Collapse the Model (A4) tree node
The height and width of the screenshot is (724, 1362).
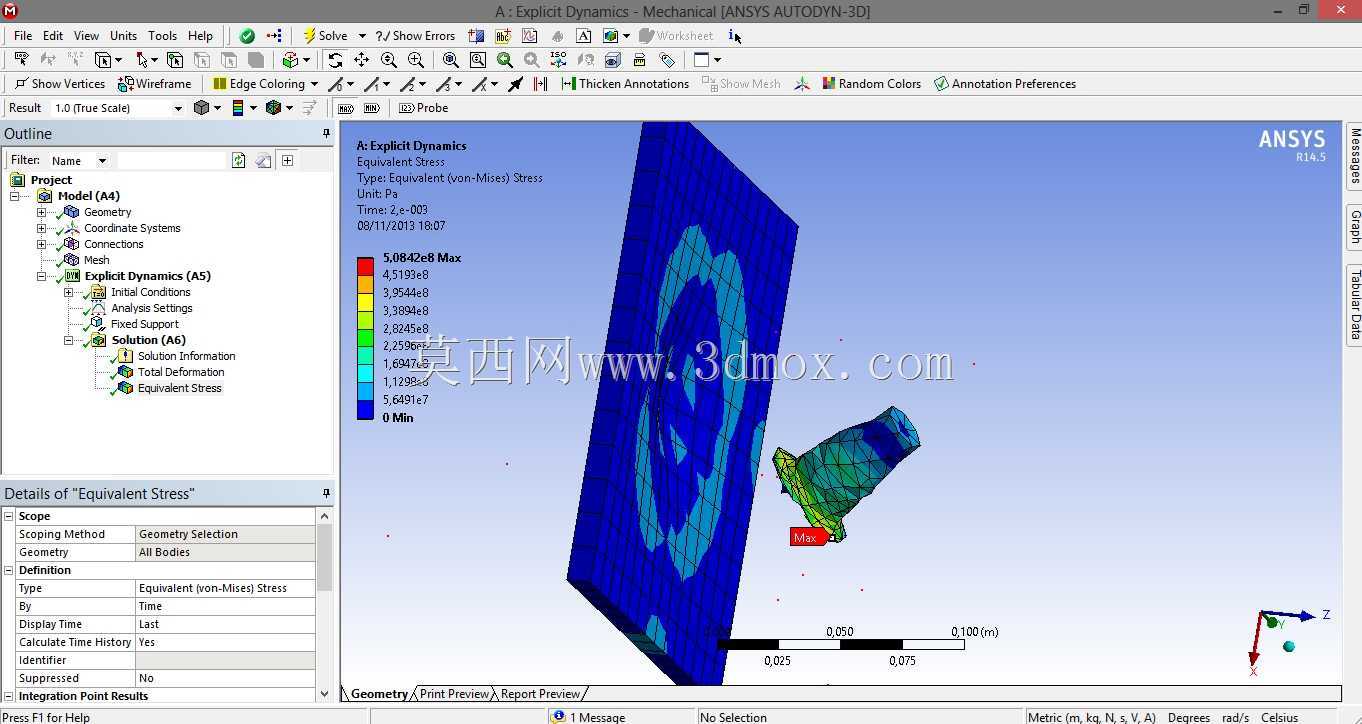pos(15,196)
